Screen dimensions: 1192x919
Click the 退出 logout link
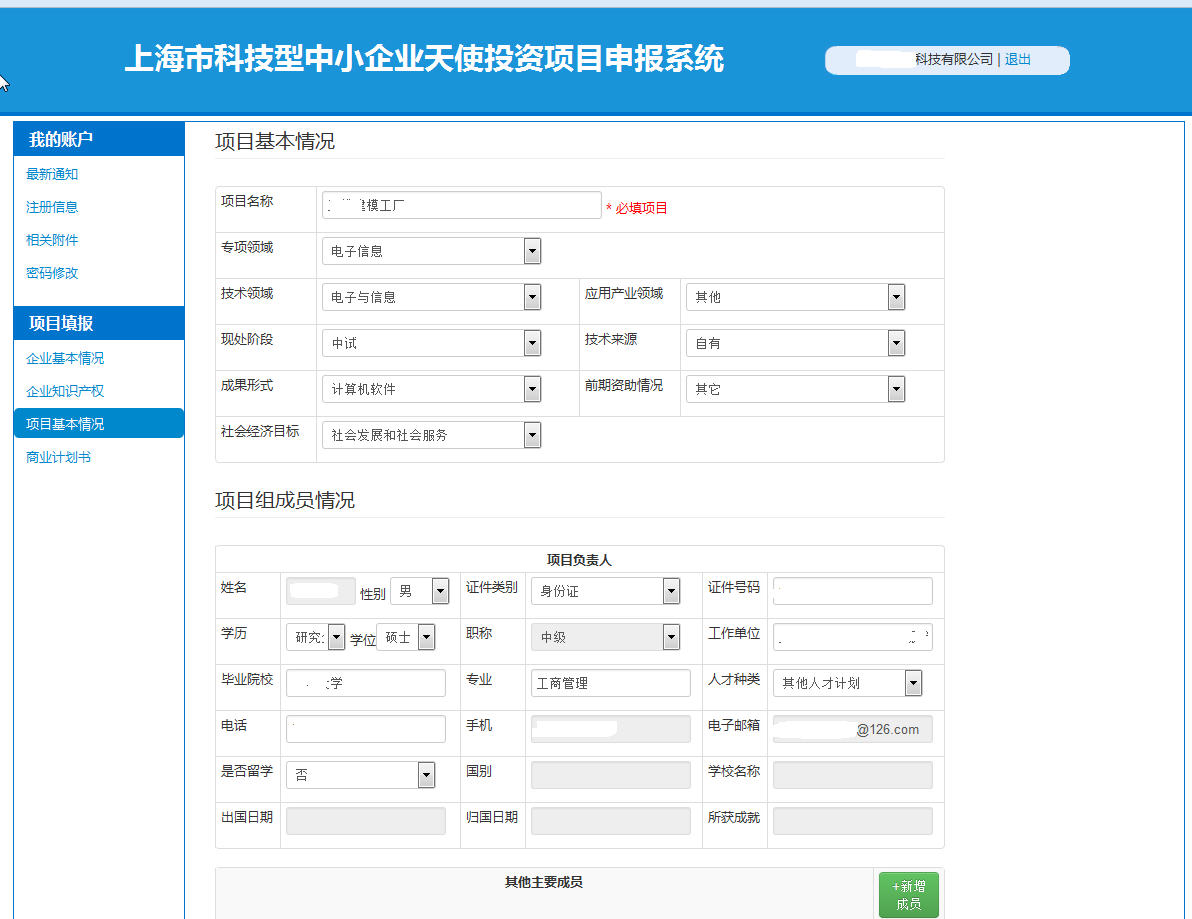(x=1018, y=60)
